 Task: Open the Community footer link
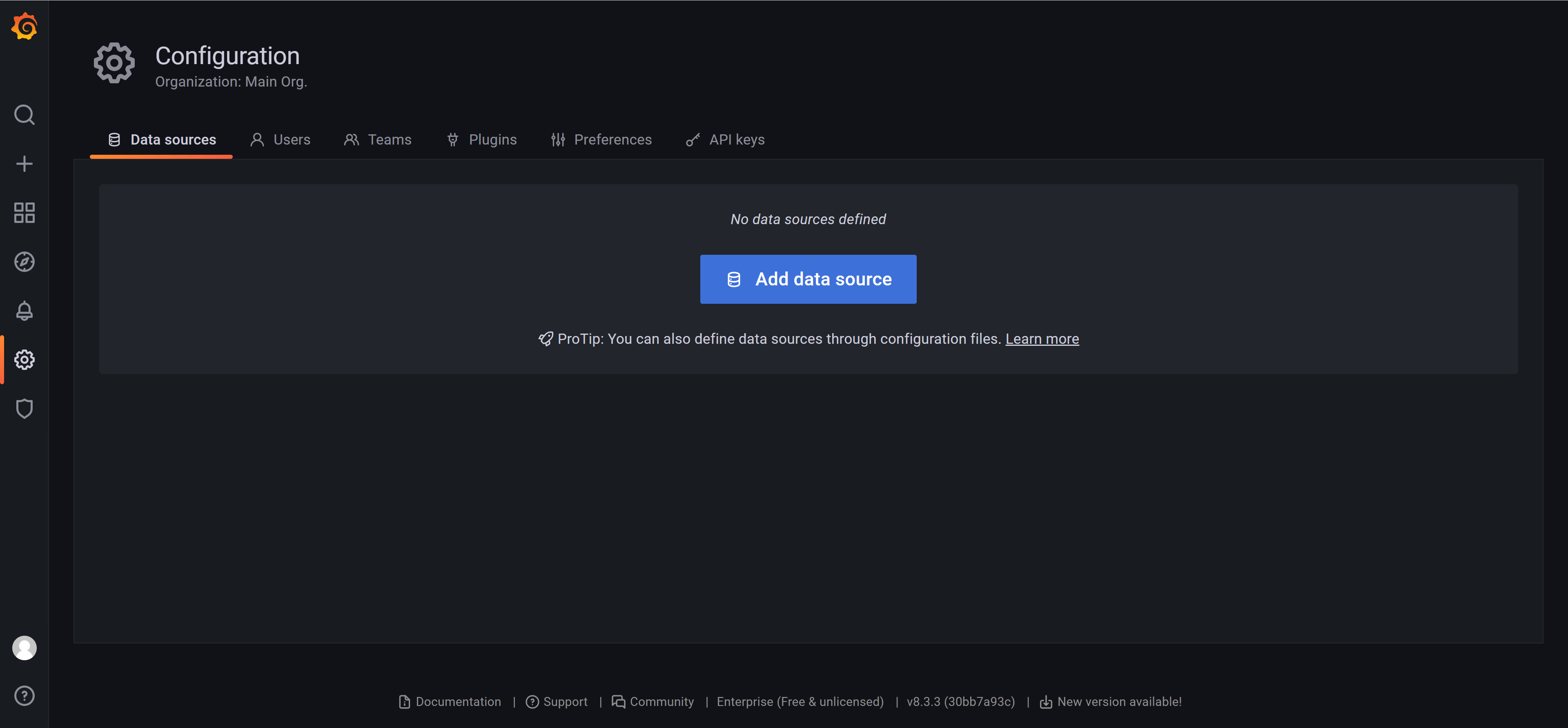click(653, 702)
